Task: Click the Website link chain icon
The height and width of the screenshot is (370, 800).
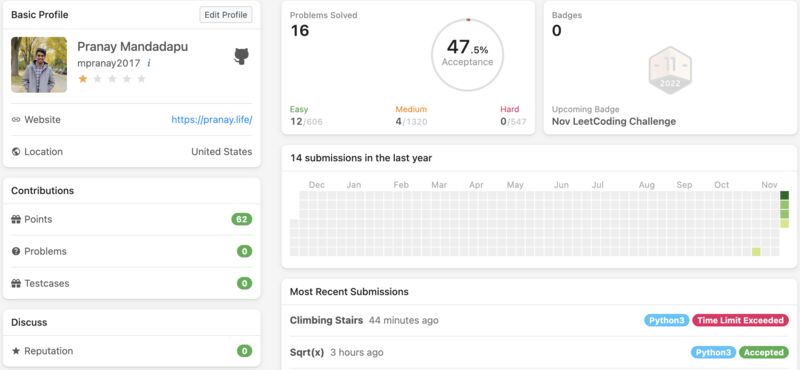Action: 16,120
